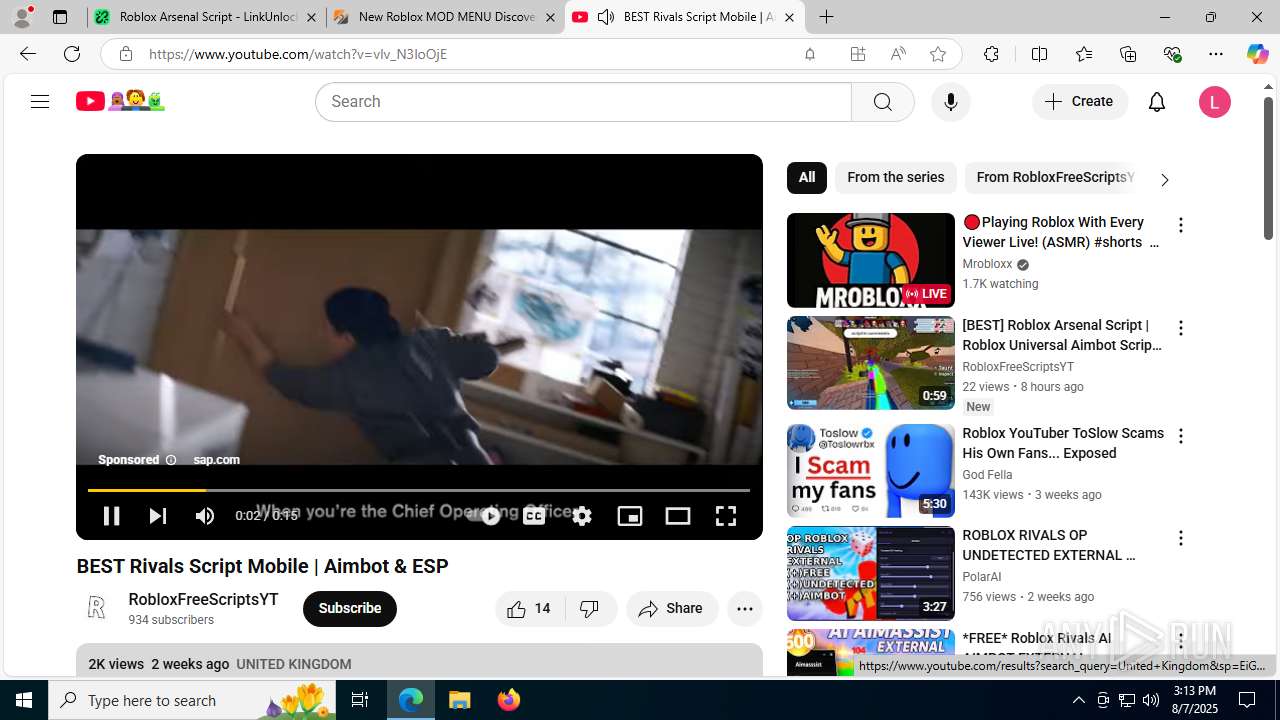The image size is (1280, 720).
Task: Click the search magnifier button
Action: tap(882, 102)
